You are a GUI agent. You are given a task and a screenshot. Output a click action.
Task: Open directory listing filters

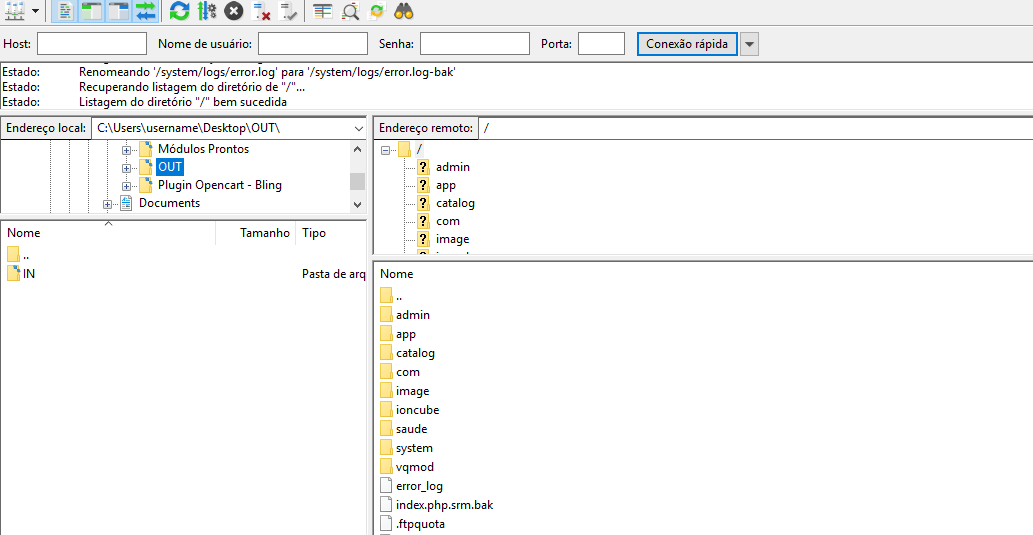coord(322,11)
